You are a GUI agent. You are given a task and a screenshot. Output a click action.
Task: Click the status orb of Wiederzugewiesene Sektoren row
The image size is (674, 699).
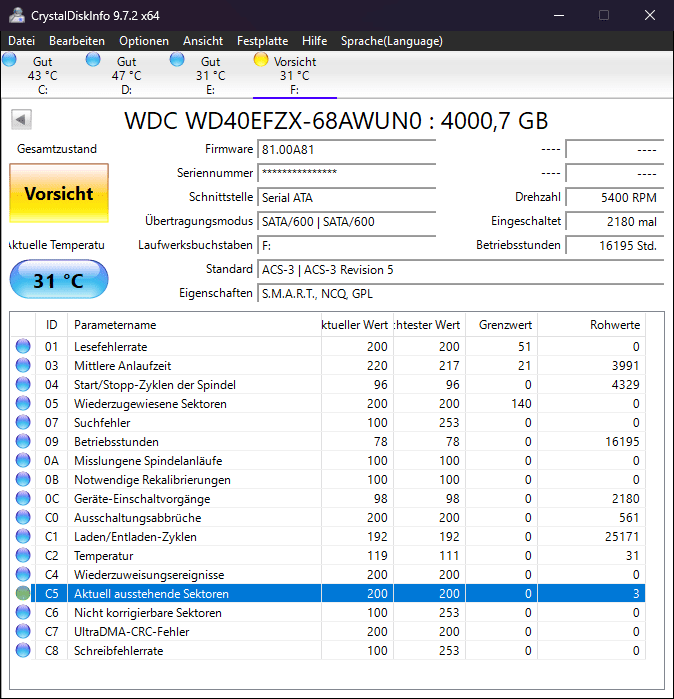click(x=23, y=403)
